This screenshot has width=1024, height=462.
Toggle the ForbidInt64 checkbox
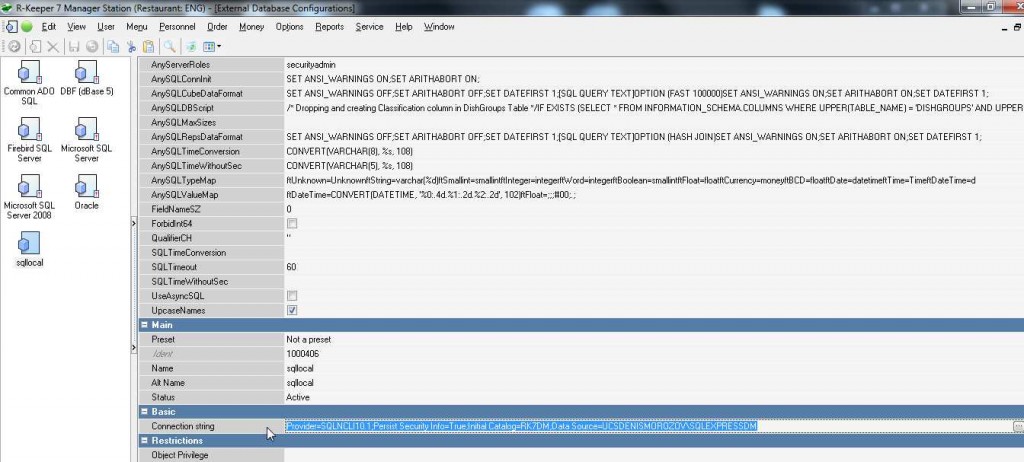(292, 223)
